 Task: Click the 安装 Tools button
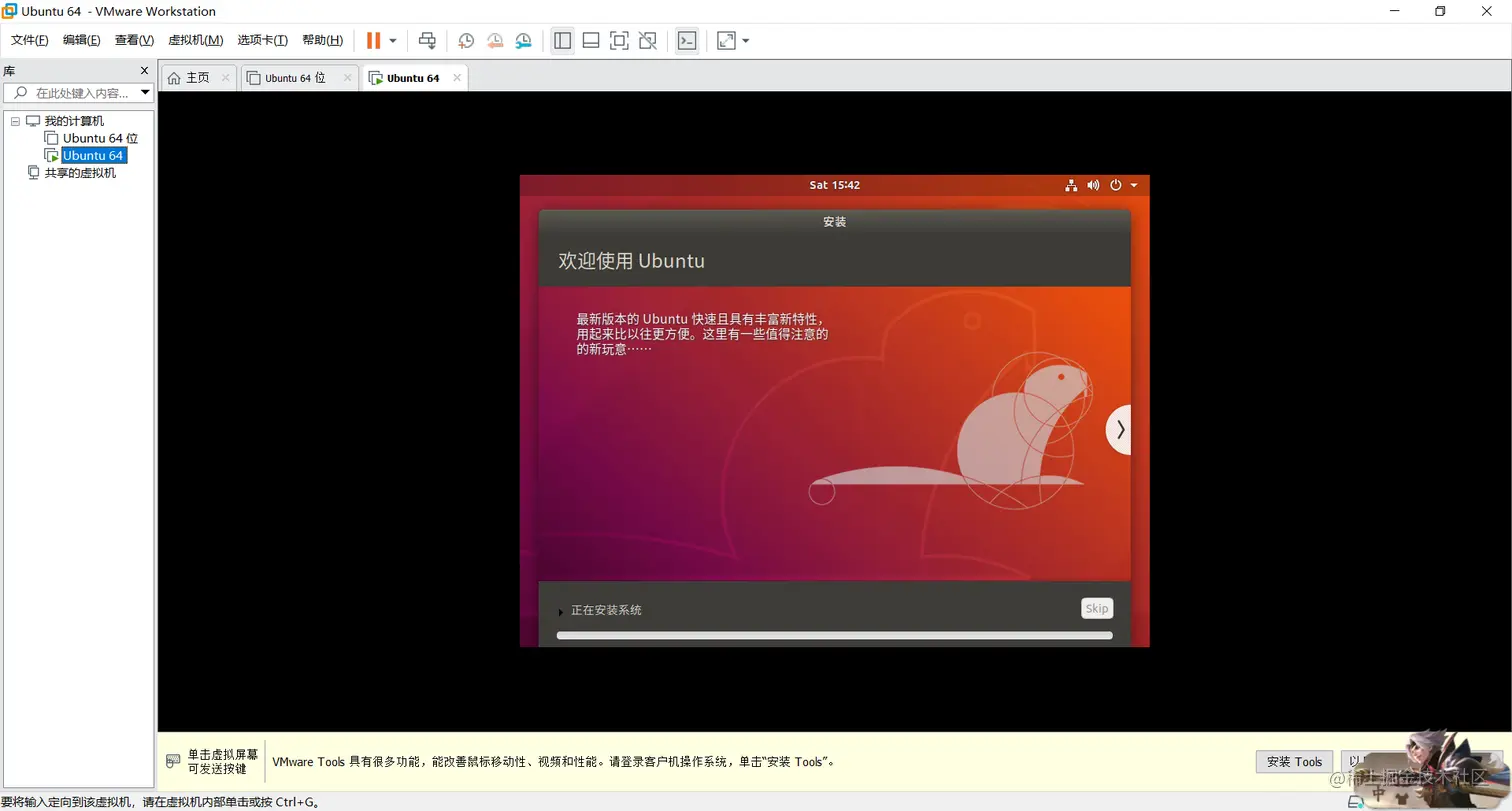(1295, 762)
